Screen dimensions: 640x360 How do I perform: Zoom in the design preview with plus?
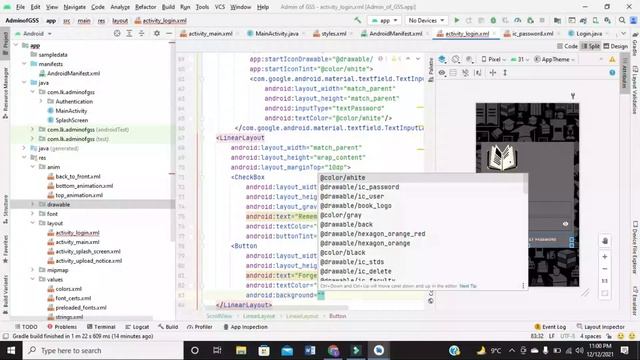pyautogui.click(x=604, y=257)
